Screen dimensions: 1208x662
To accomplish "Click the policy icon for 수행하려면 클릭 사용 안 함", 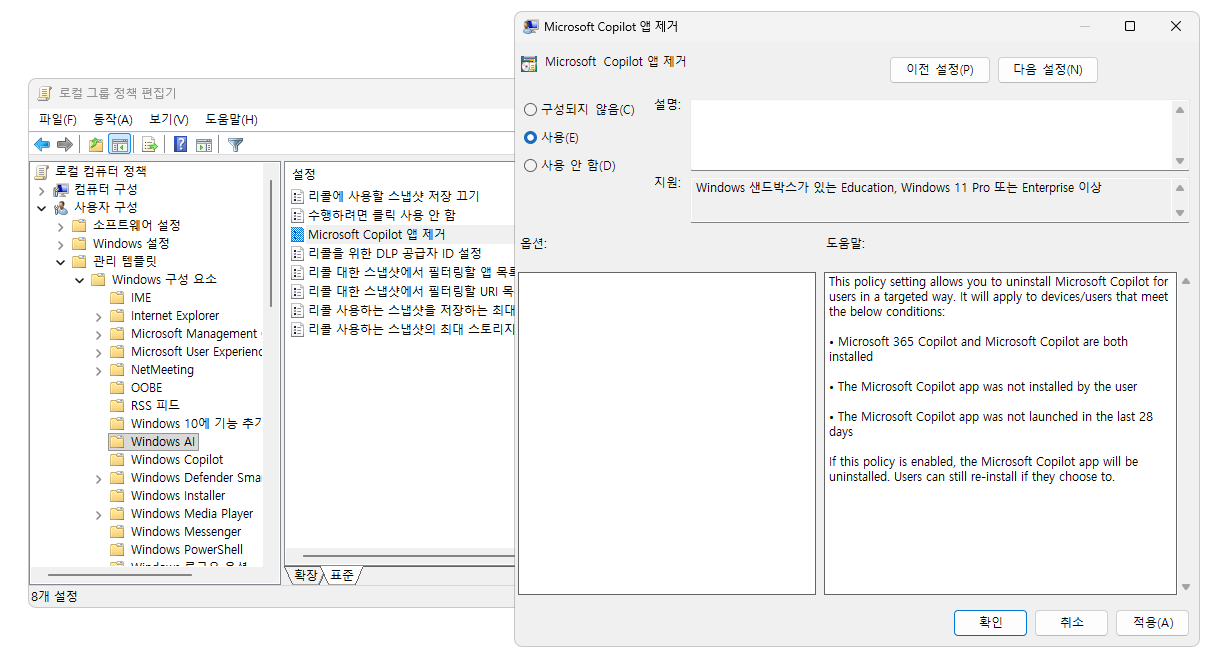I will (x=297, y=215).
